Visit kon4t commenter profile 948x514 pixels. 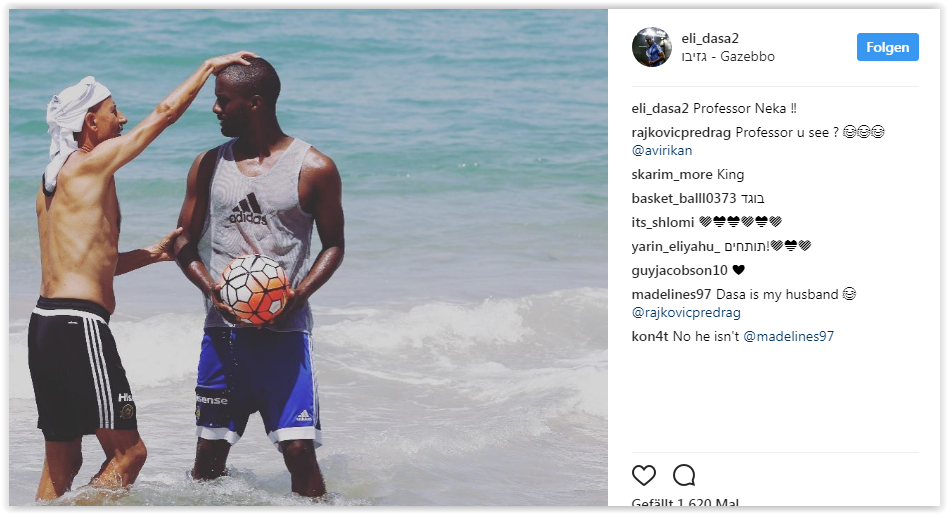[x=650, y=336]
